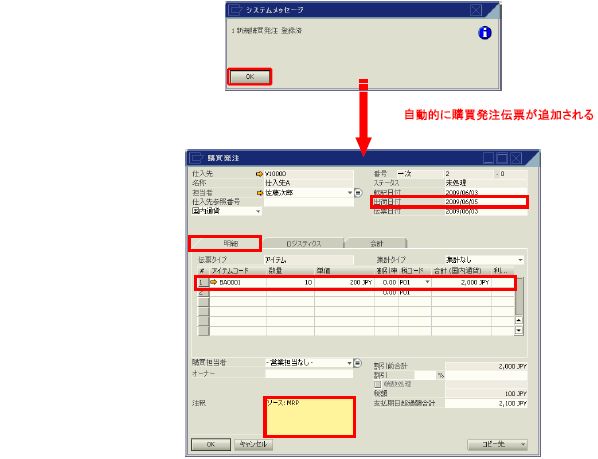Viewport: 598px width, 459px height.
Task: Click the orange link arrow beside contact person
Action: 260,193
